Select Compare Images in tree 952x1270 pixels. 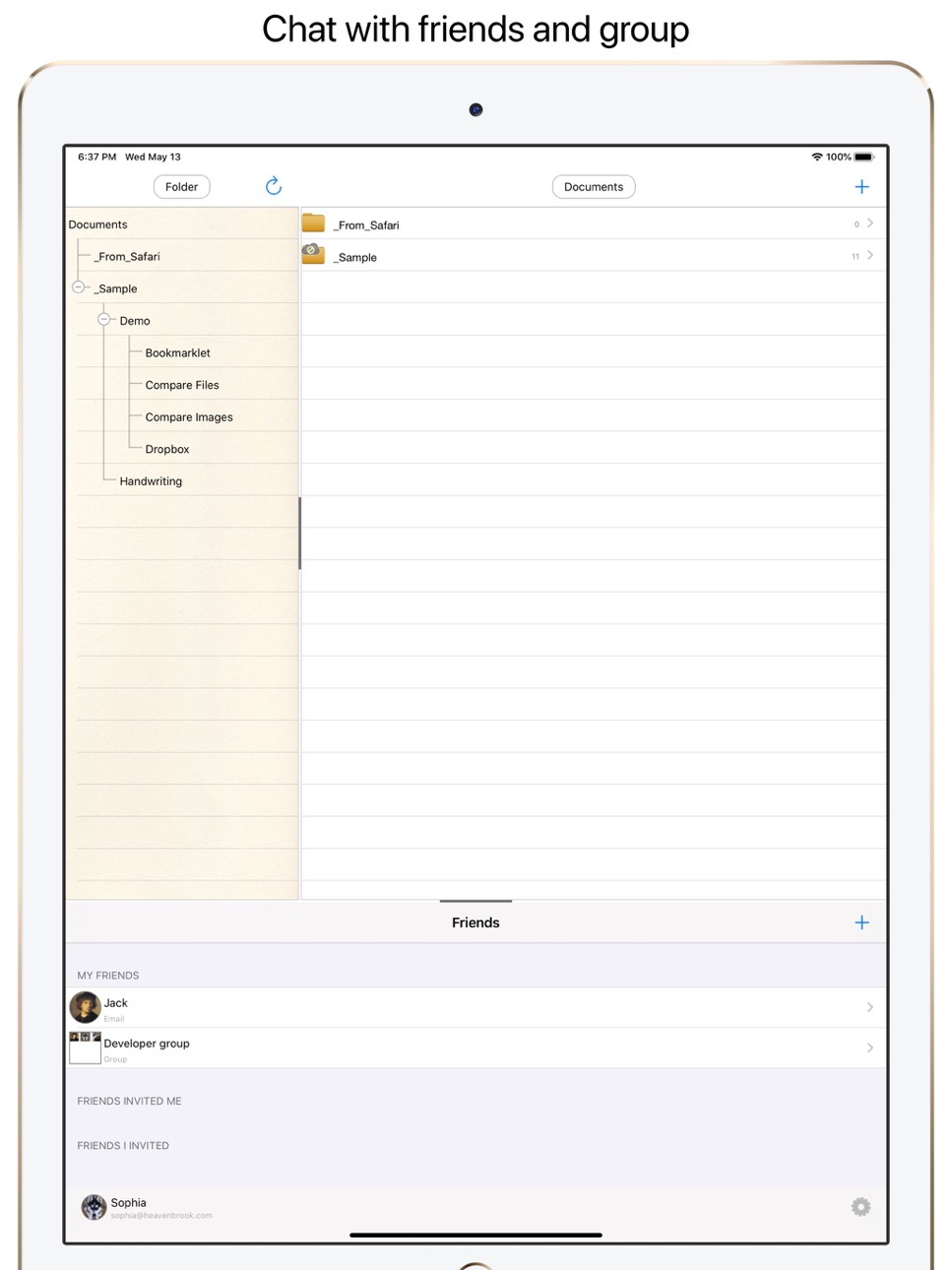189,417
